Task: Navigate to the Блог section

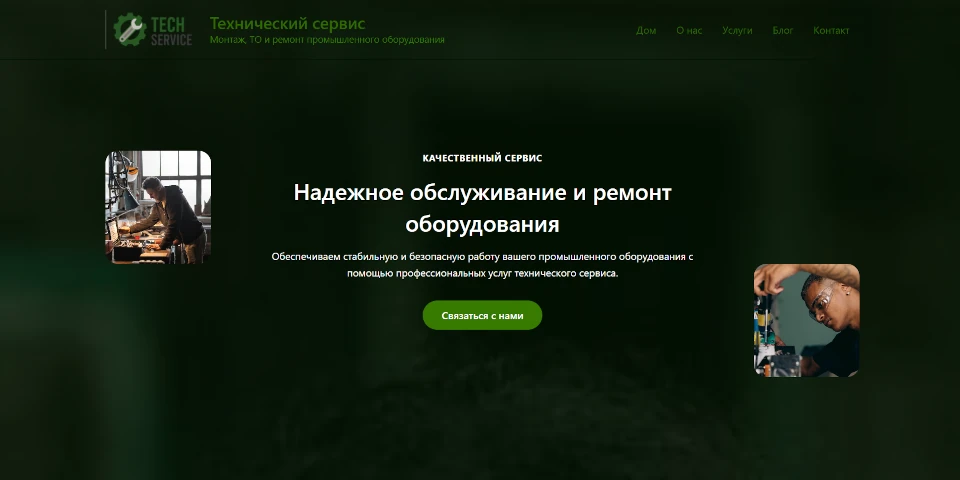Action: 782,30
